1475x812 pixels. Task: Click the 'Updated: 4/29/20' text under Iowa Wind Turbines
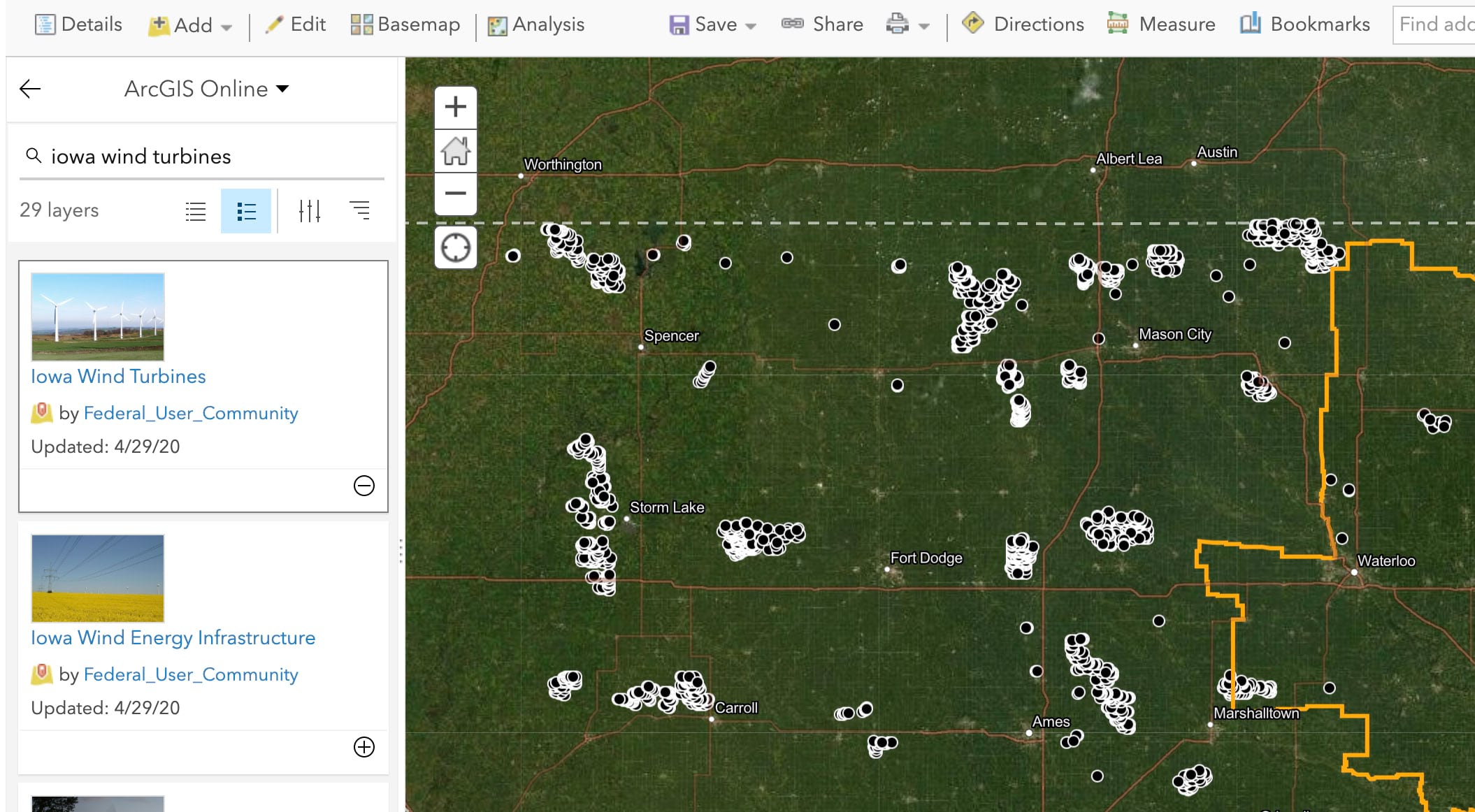coord(106,447)
